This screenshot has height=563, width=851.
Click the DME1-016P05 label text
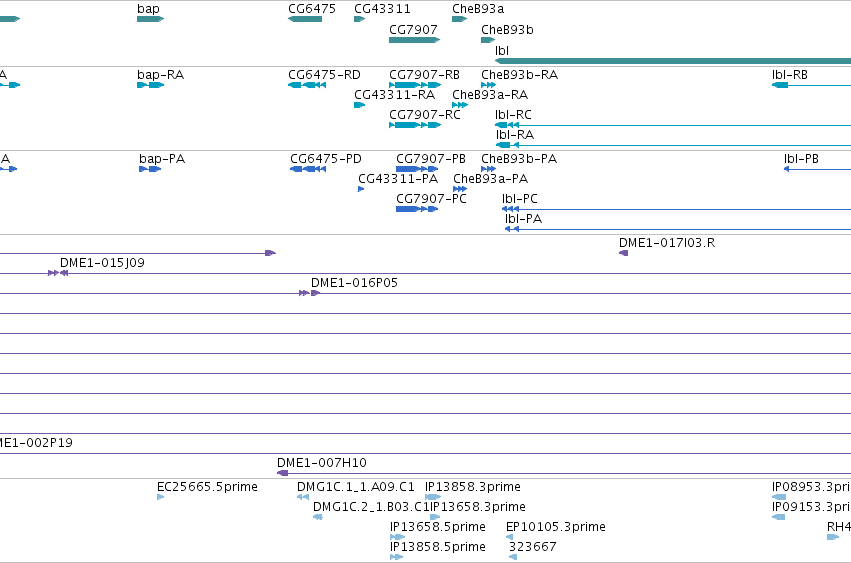[x=354, y=282]
